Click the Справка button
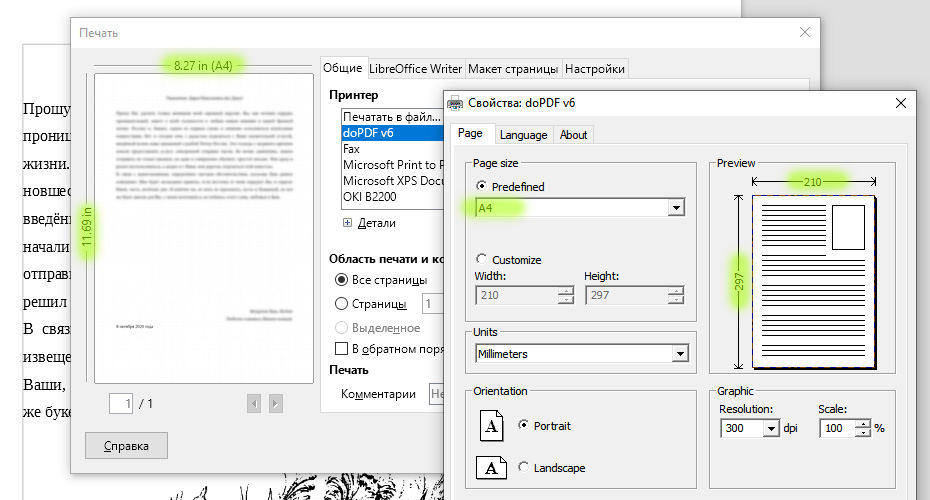The height and width of the screenshot is (500, 930). click(126, 445)
